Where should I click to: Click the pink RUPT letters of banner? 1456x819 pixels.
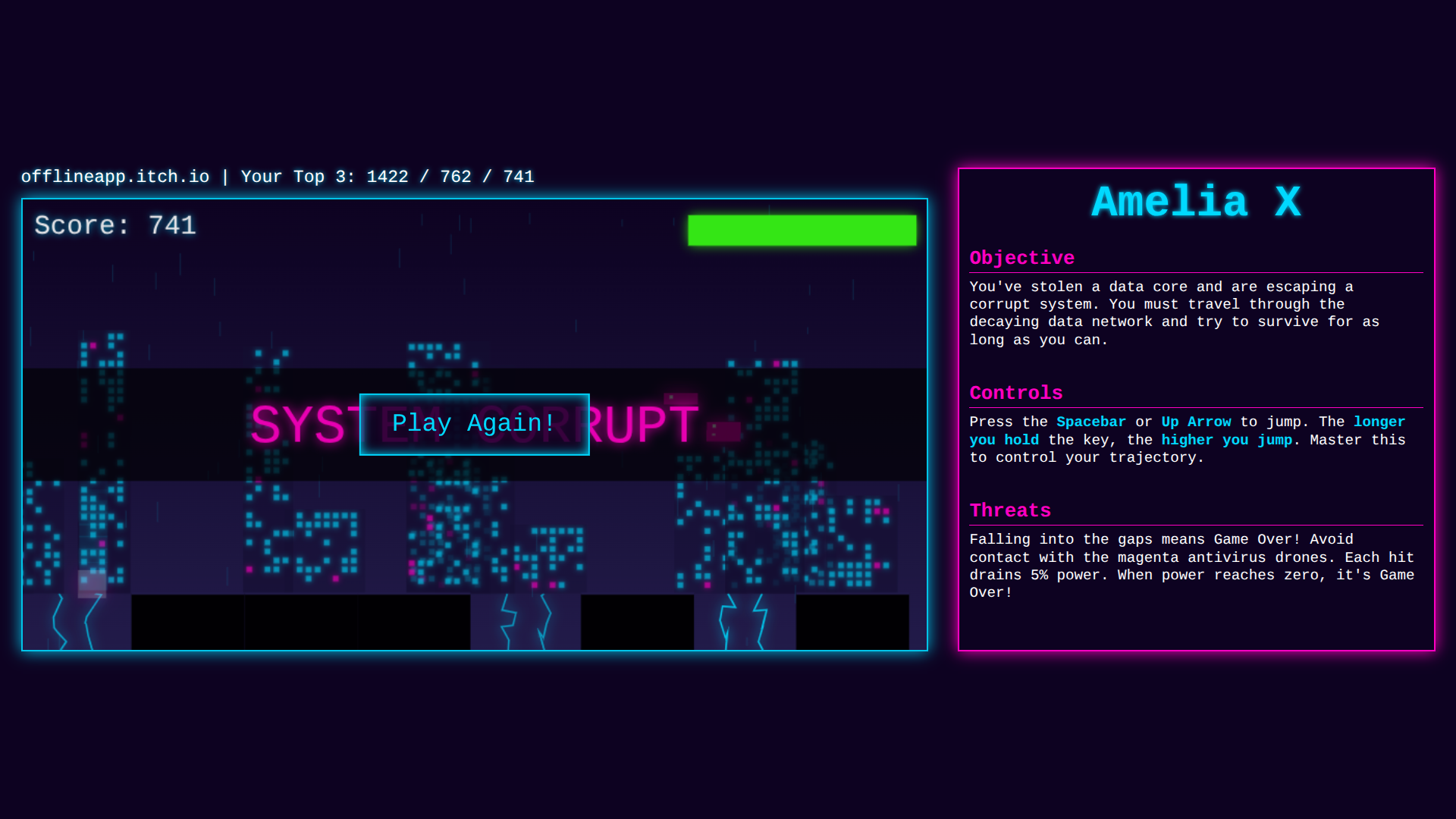643,425
